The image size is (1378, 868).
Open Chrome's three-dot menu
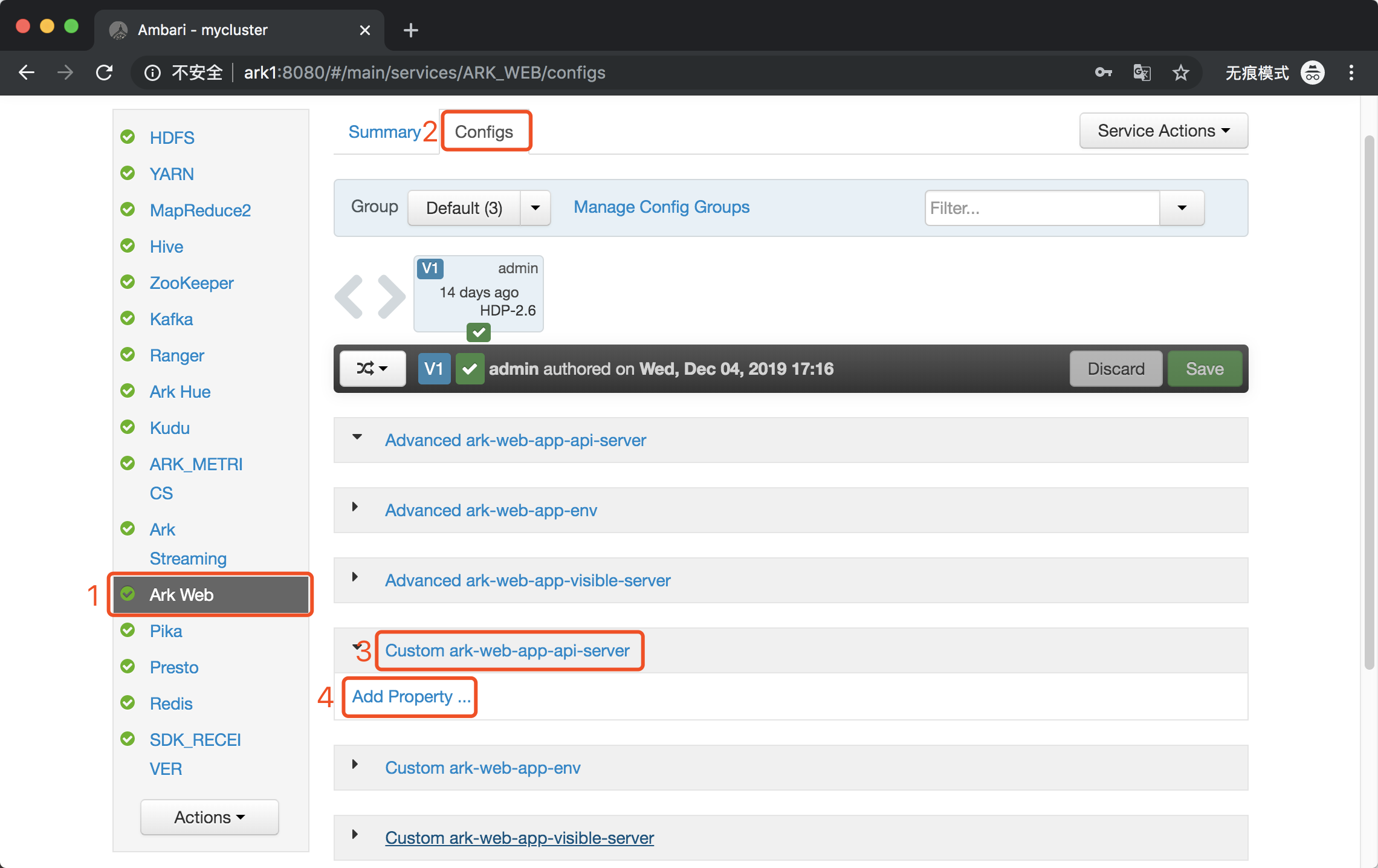(1351, 73)
